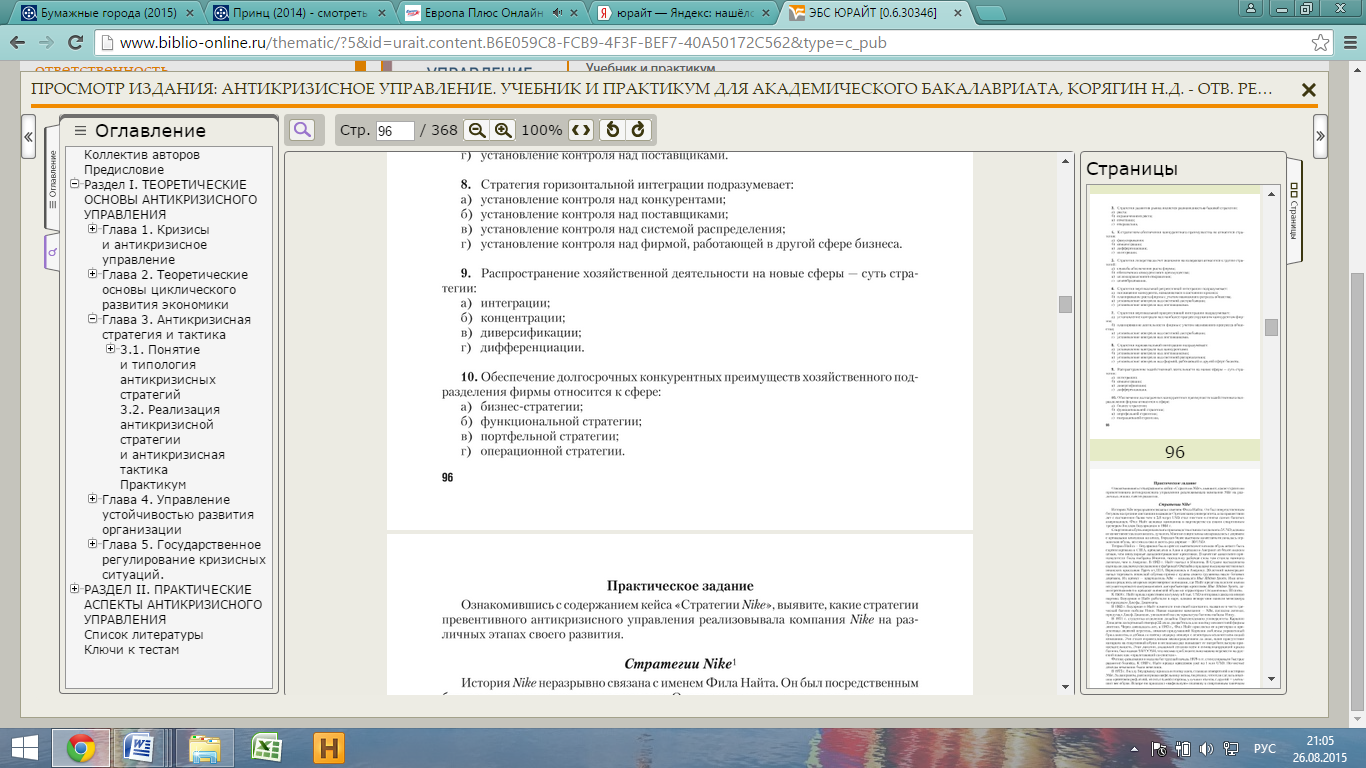Select the Практическое задание heading text
Screen dimensions: 1366x768
click(x=679, y=585)
